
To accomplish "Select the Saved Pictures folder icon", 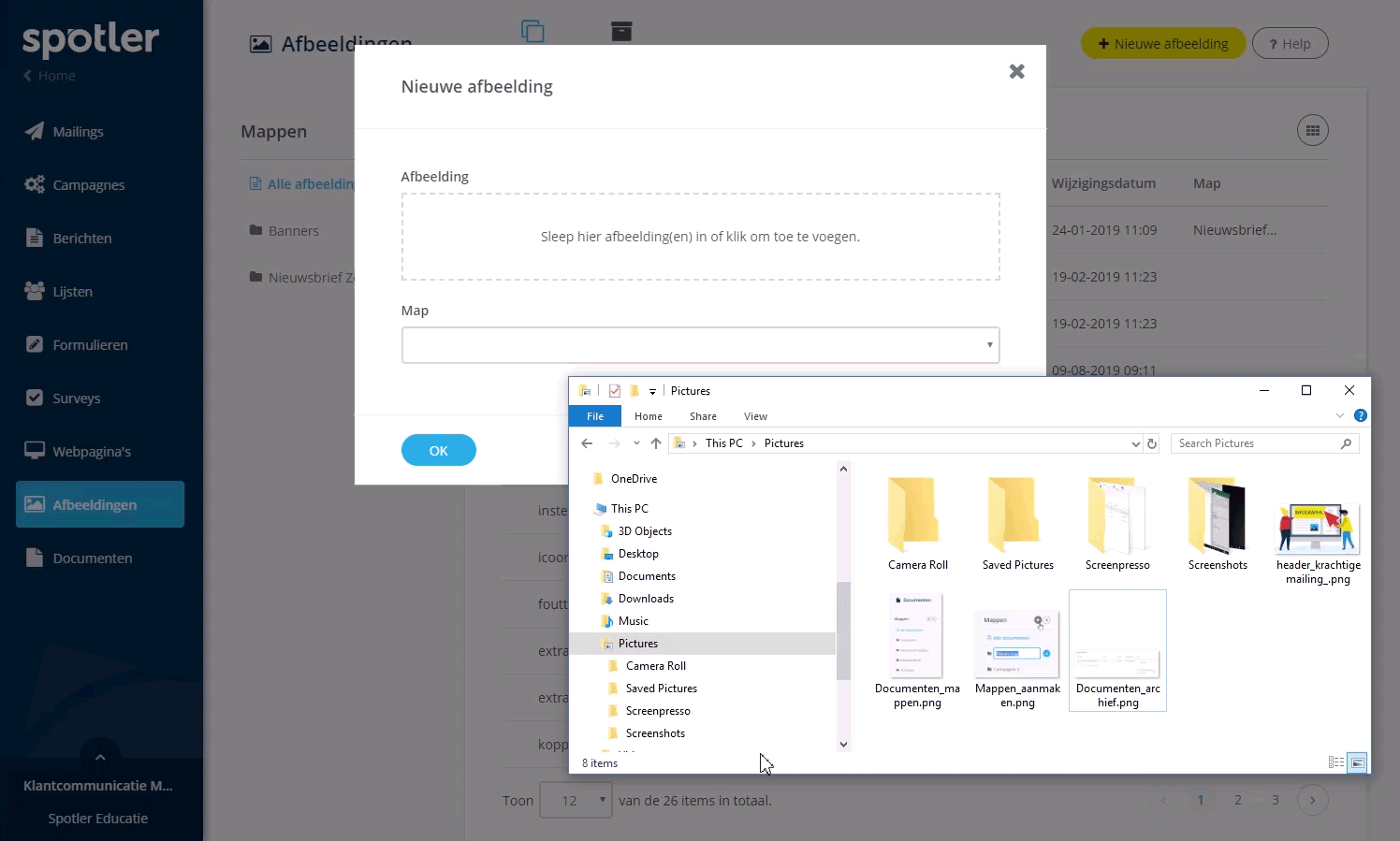I will (1015, 515).
